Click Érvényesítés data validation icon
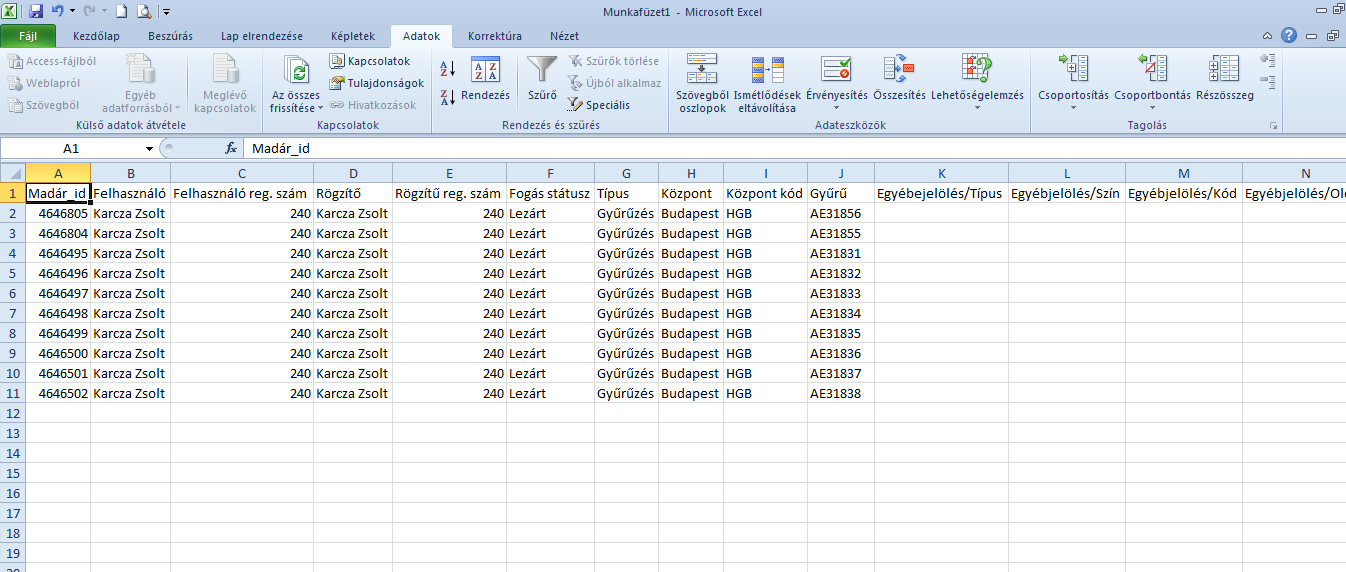Screen dimensions: 1346x572 [x=836, y=70]
